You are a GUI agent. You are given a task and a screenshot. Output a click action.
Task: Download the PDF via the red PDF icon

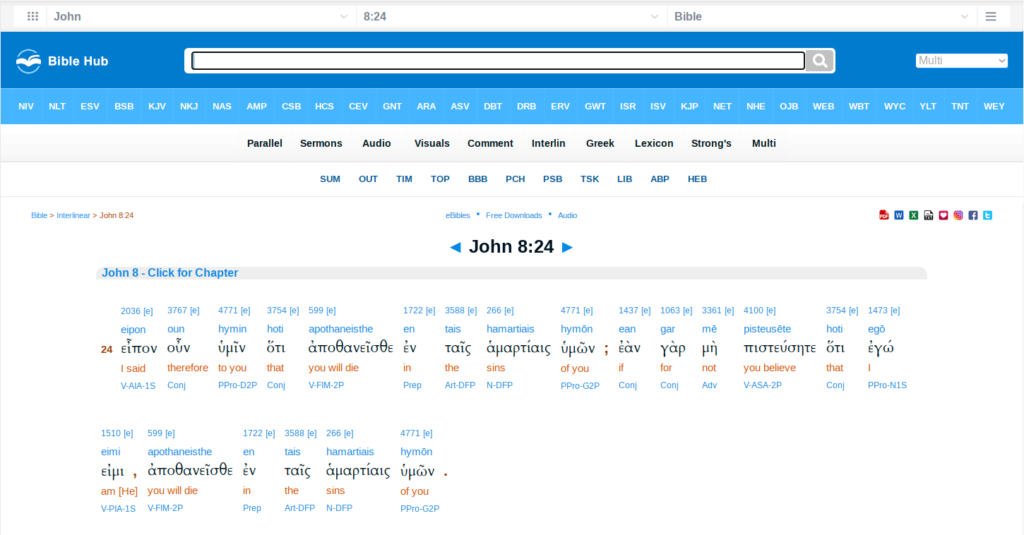point(884,215)
